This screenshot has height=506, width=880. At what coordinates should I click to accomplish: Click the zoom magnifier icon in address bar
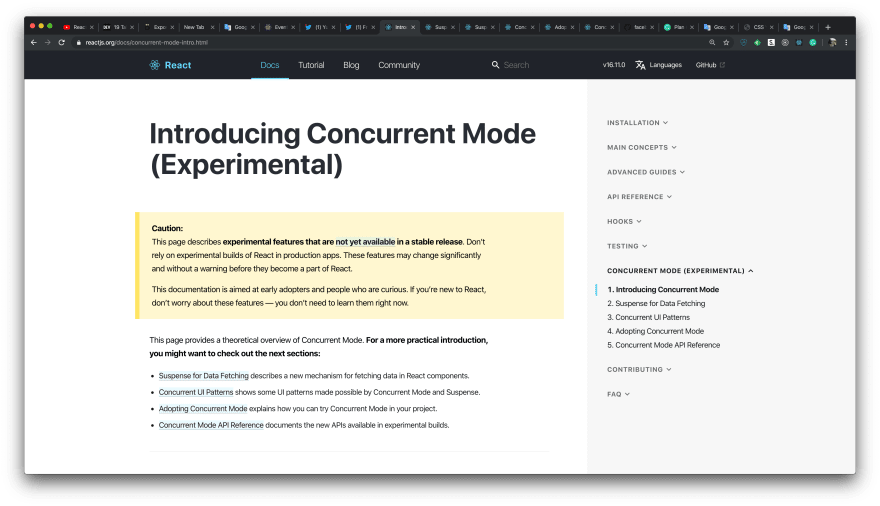tap(712, 43)
